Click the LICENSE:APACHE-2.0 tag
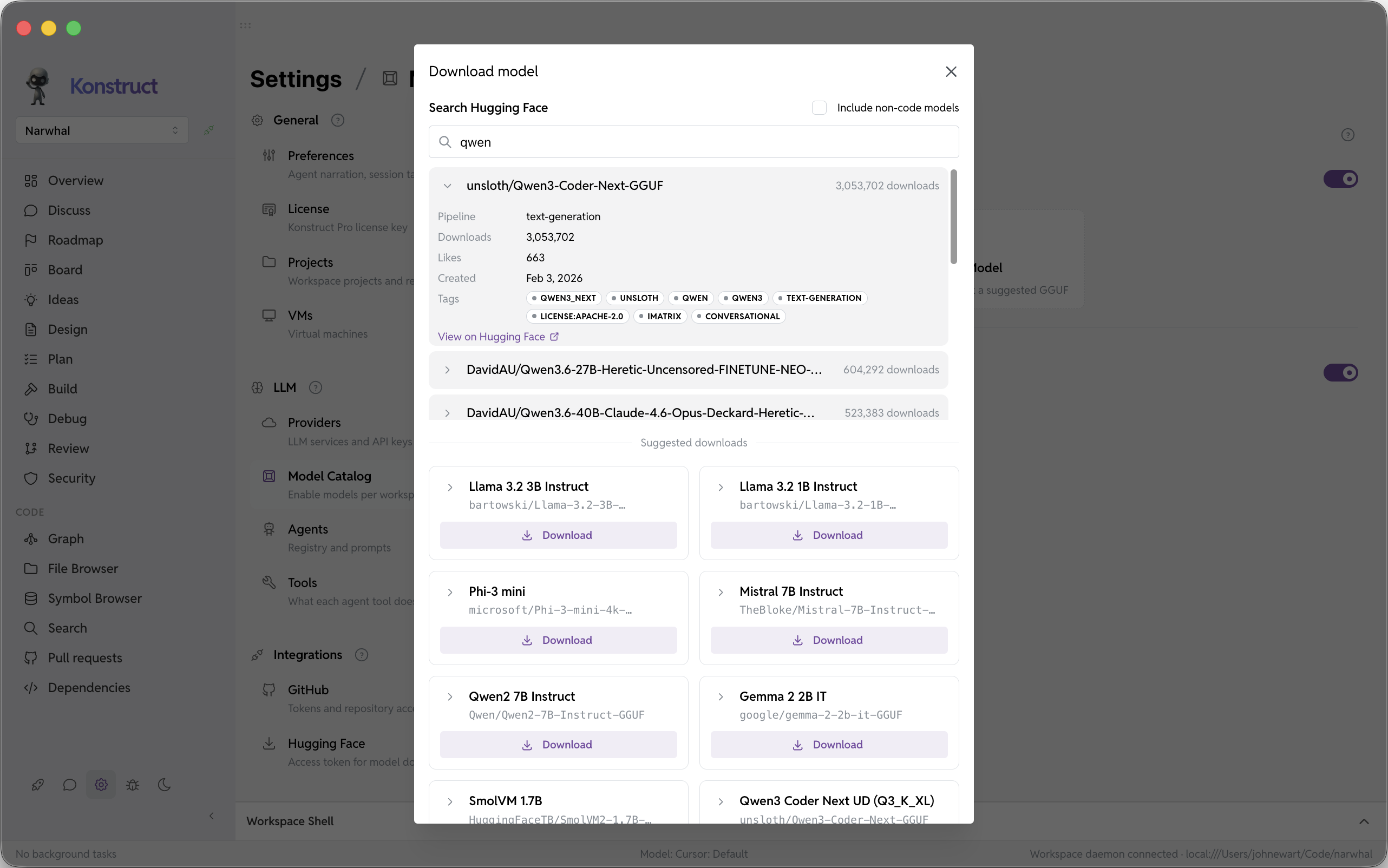This screenshot has width=1388, height=868. click(578, 317)
